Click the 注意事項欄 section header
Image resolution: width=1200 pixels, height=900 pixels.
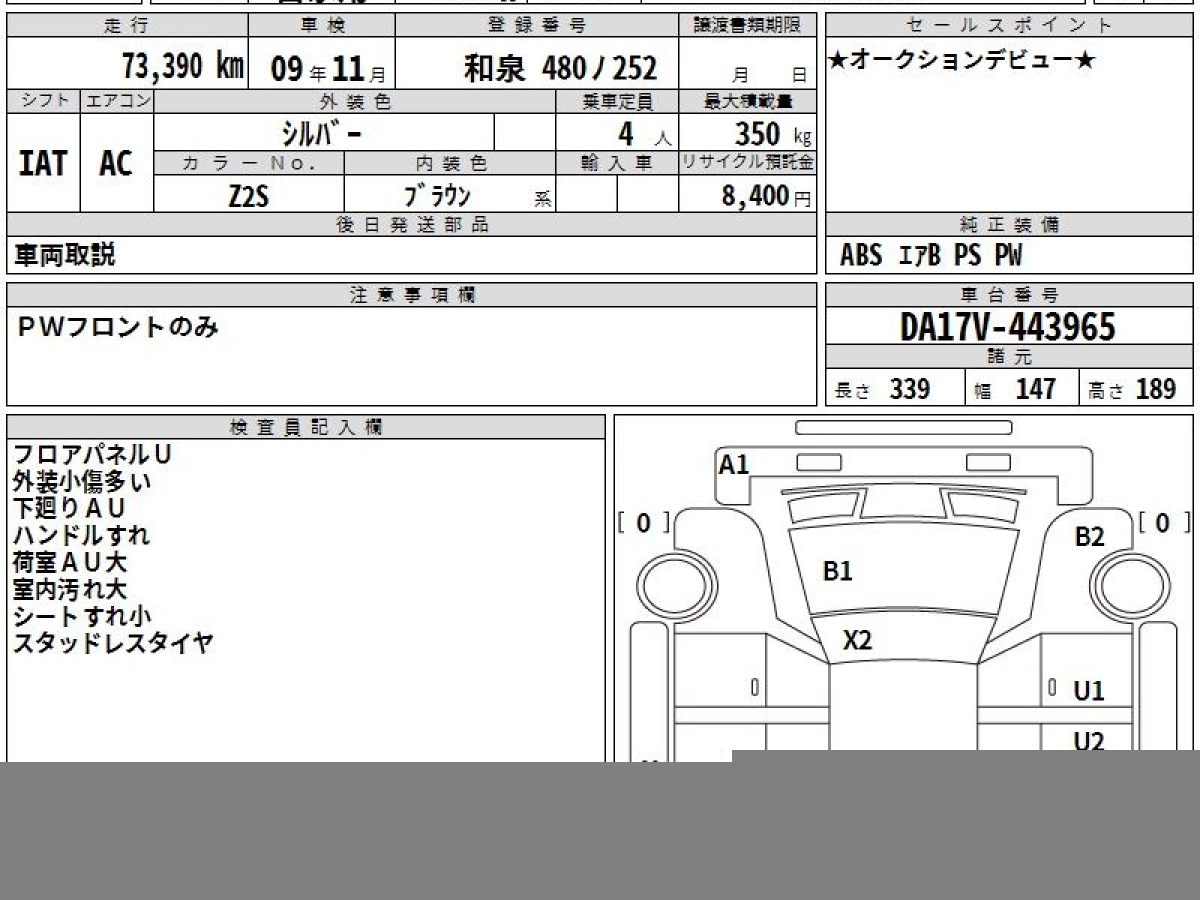coord(411,295)
